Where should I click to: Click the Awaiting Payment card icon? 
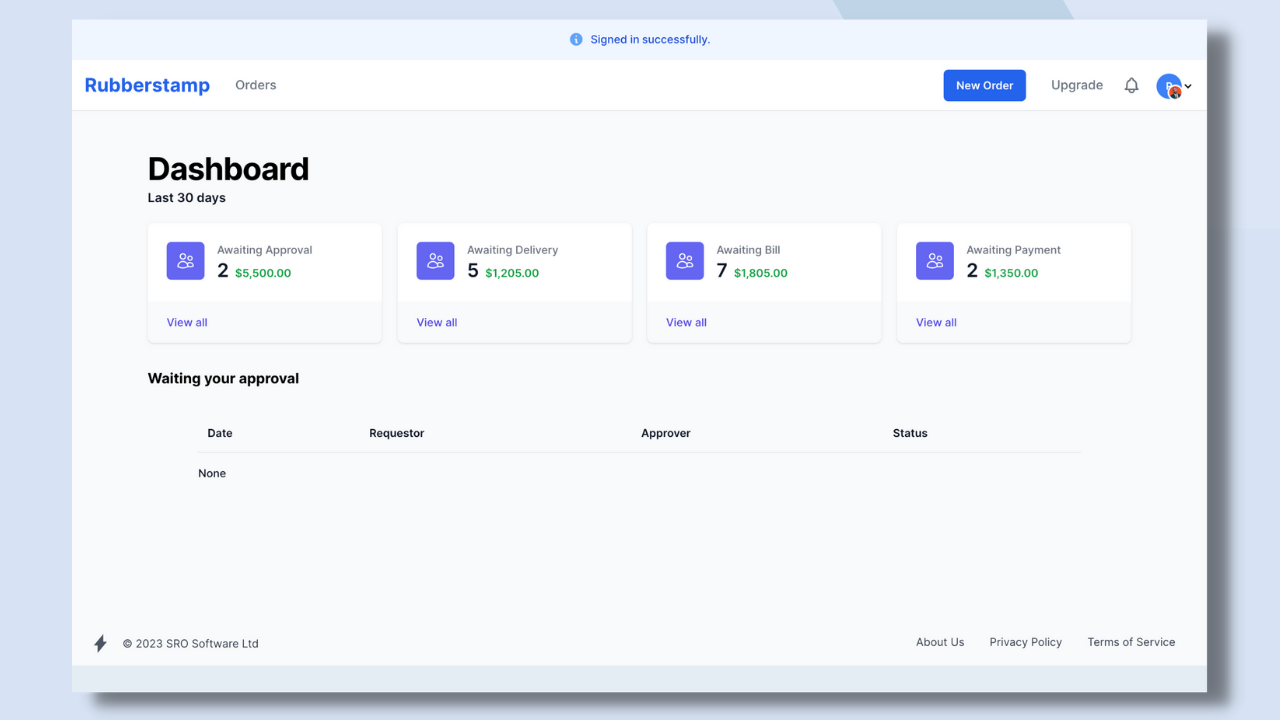(935, 261)
